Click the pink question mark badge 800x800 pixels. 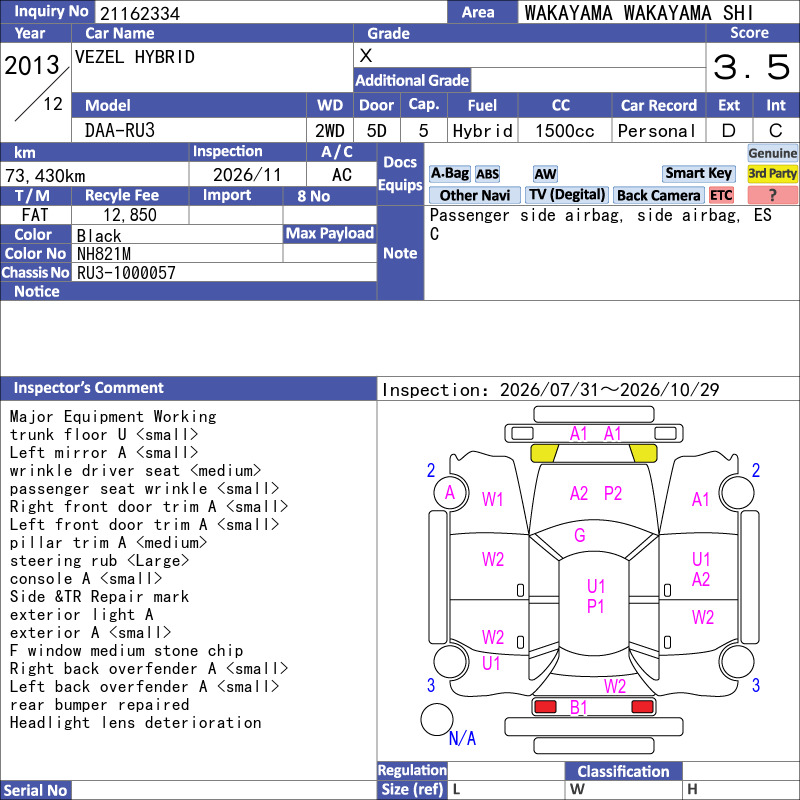(x=772, y=195)
